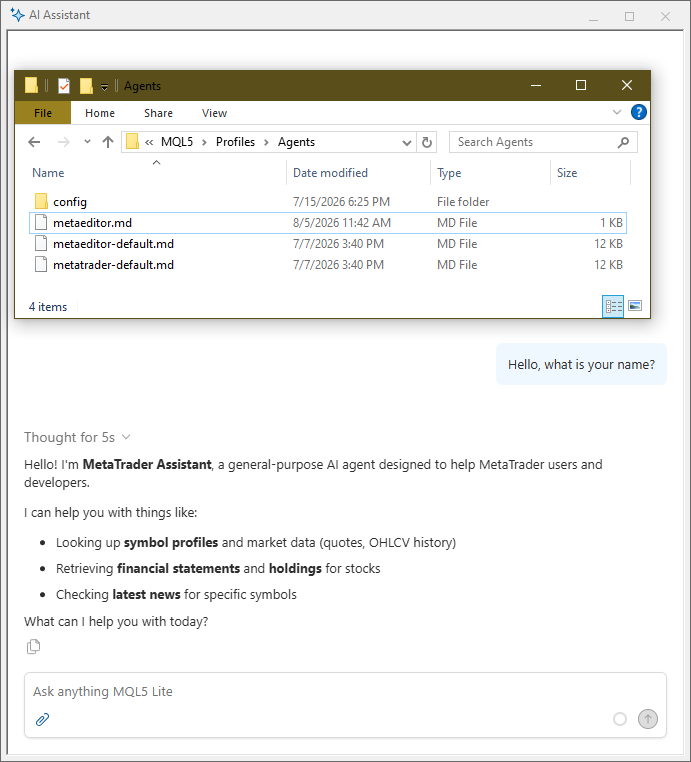Click the address bar folder icon
The height and width of the screenshot is (762, 691).
coord(132,141)
